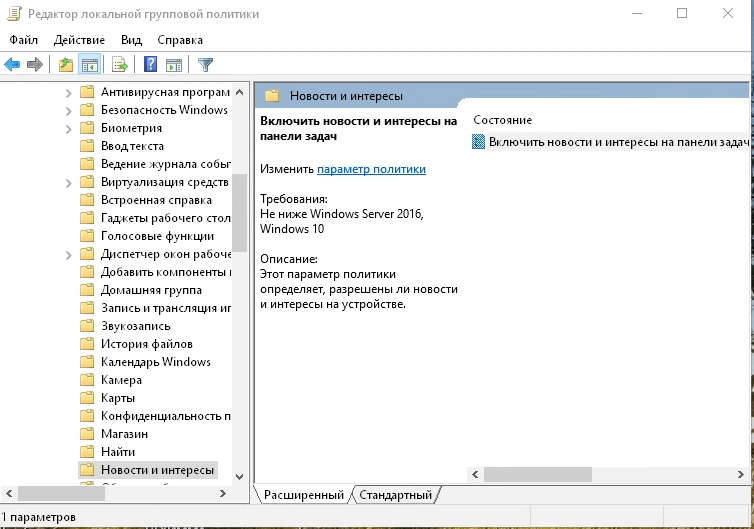Click details pane horizontal scroll left arrow
The width and height of the screenshot is (754, 529).
pyautogui.click(x=475, y=474)
